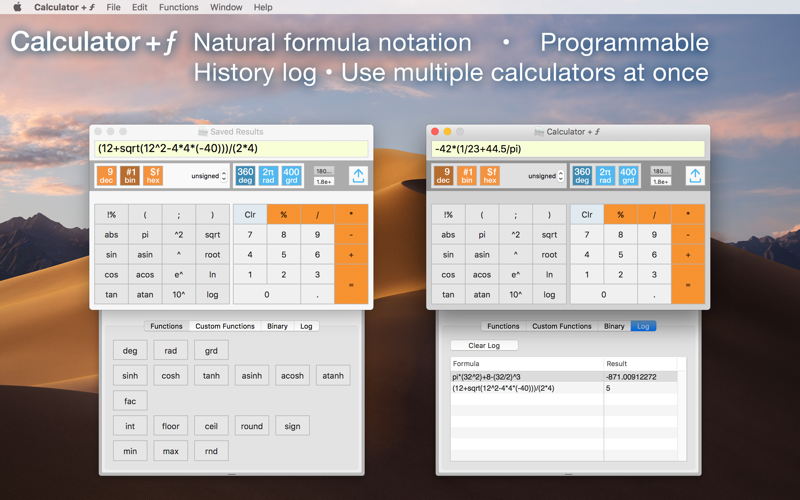800x500 pixels.
Task: Click formula field showing -42*(1/23+44.5/pi)
Action: pos(568,149)
